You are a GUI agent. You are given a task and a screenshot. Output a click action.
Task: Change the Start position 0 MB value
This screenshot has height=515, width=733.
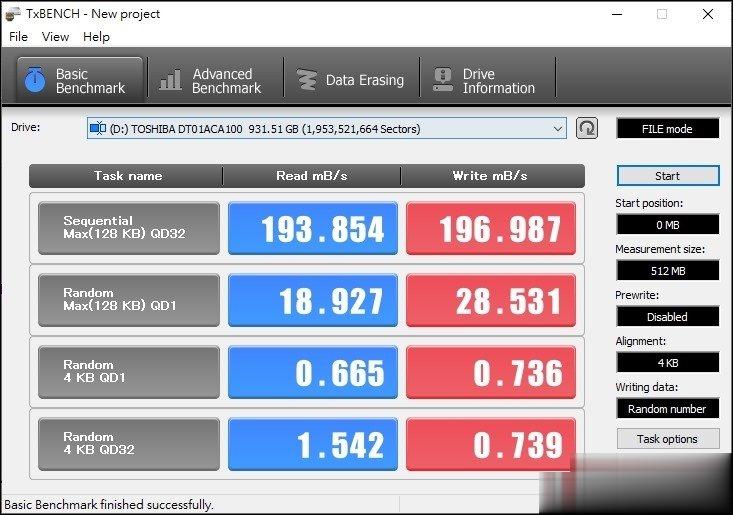[668, 225]
